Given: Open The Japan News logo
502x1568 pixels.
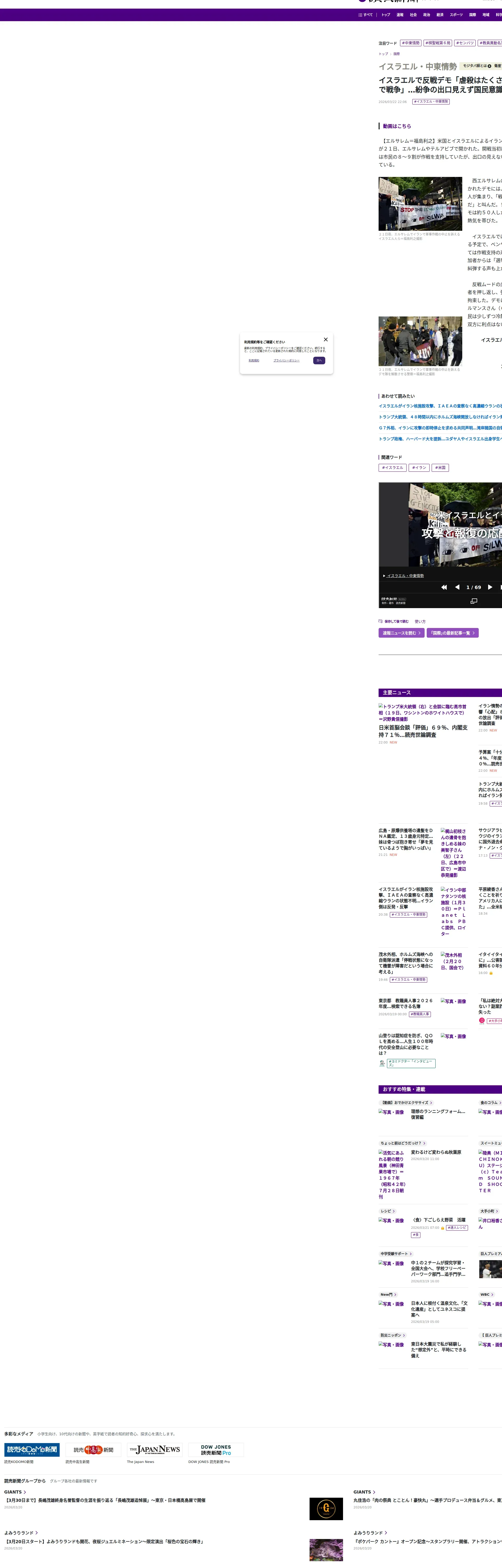Looking at the screenshot, I should 155,1449.
